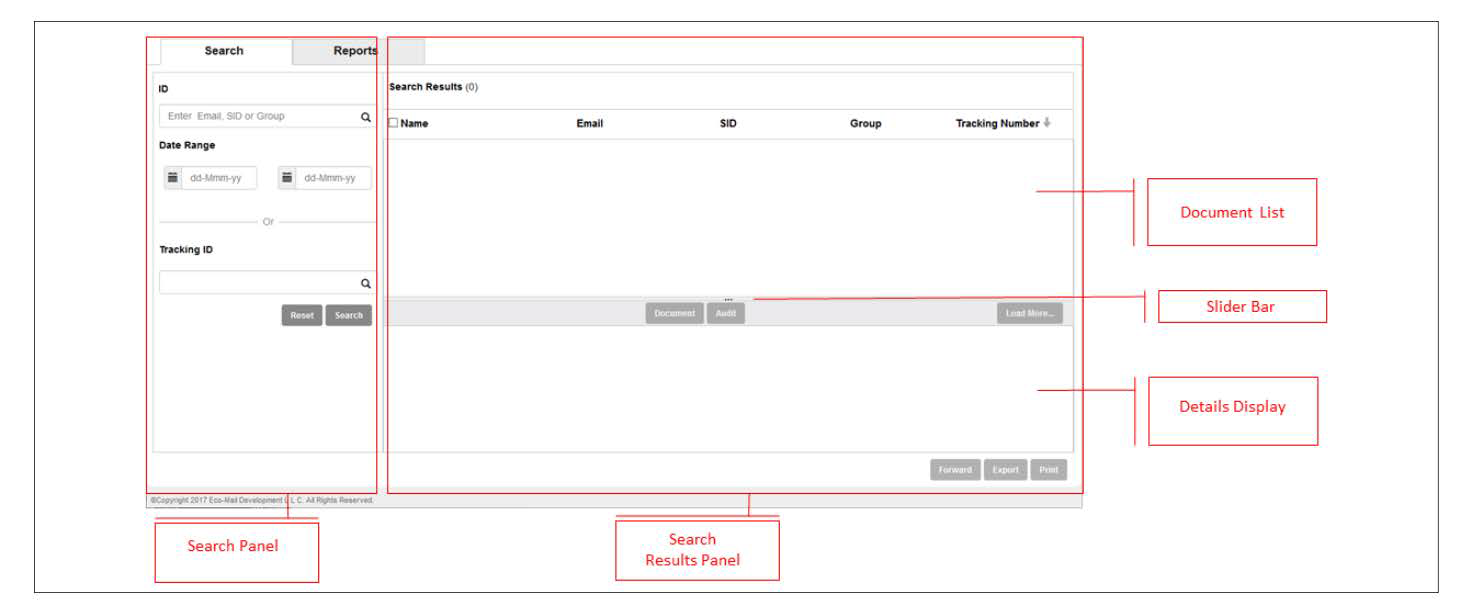
Task: Click the Print button
Action: point(1048,470)
